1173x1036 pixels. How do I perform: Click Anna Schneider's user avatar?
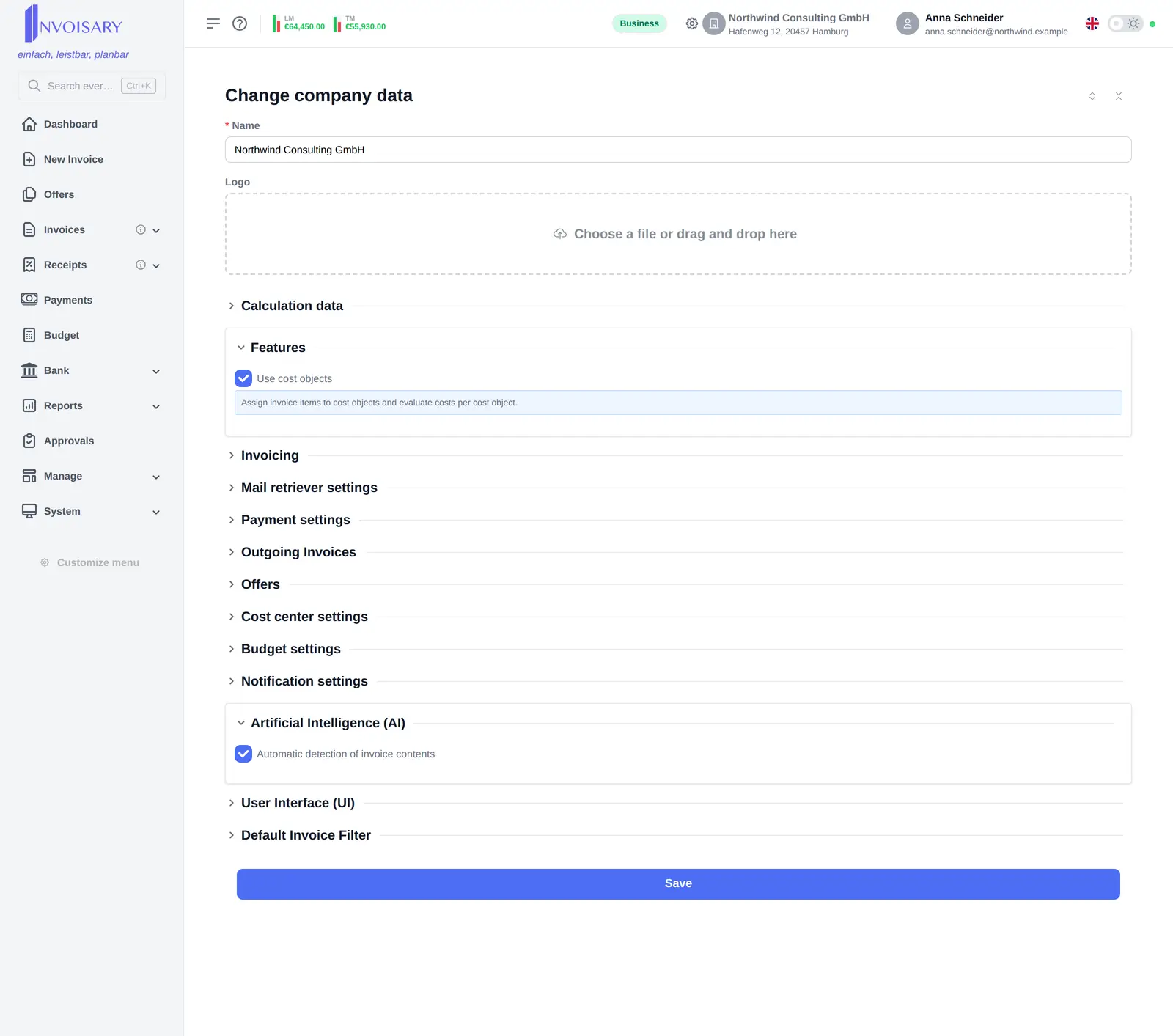(x=908, y=23)
